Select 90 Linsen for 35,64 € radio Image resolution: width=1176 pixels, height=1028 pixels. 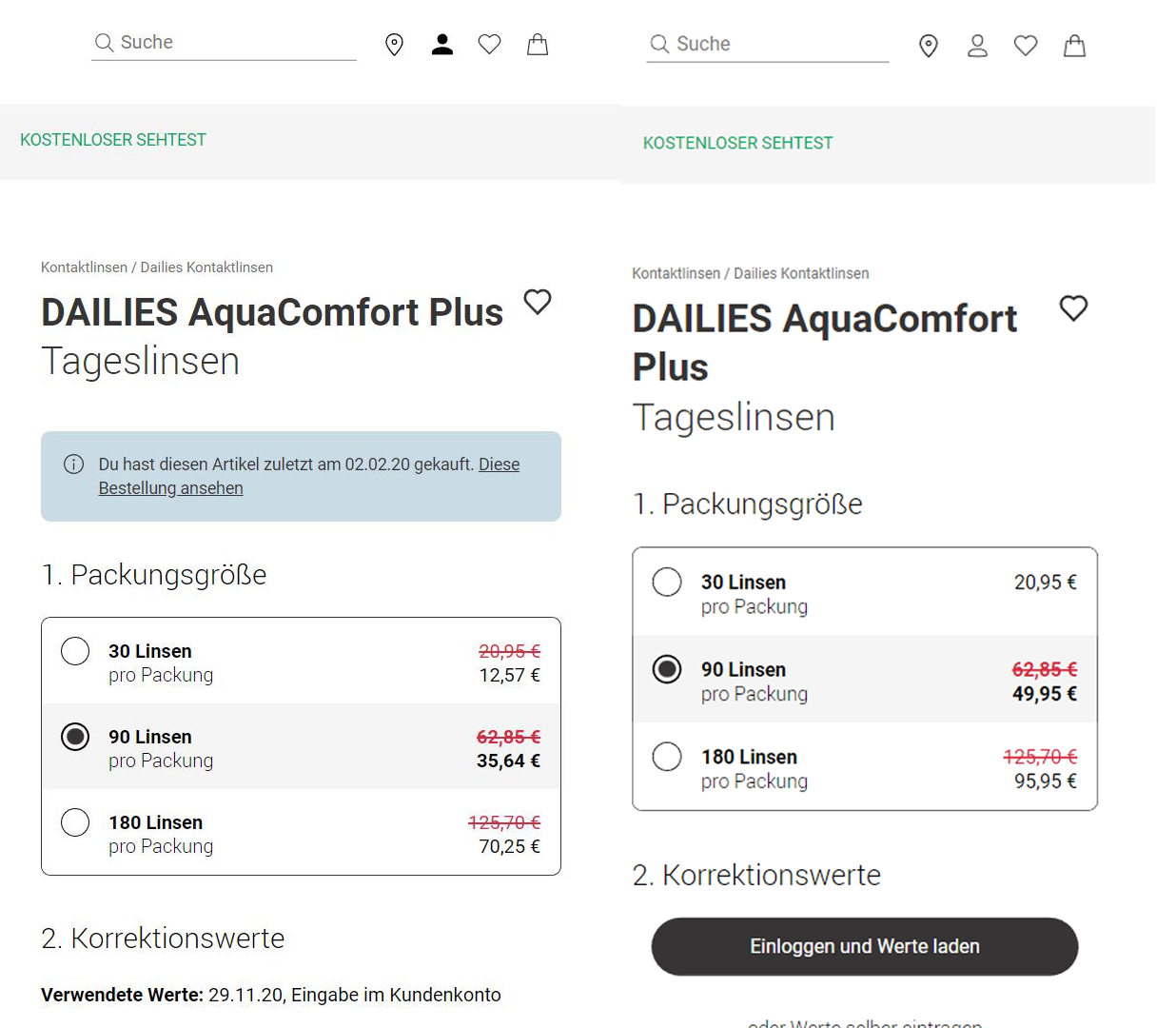click(x=75, y=737)
